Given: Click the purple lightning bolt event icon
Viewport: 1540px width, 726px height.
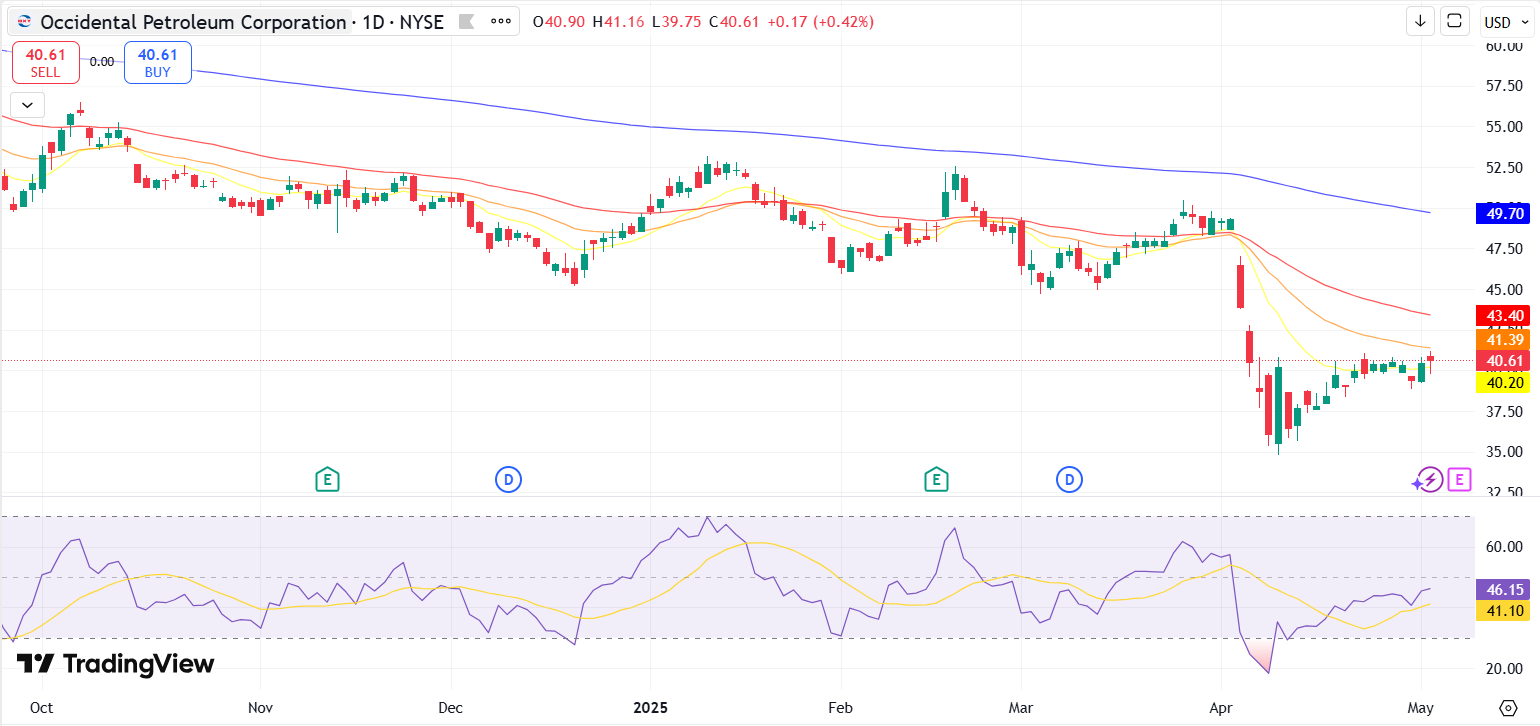Looking at the screenshot, I should click(1430, 480).
